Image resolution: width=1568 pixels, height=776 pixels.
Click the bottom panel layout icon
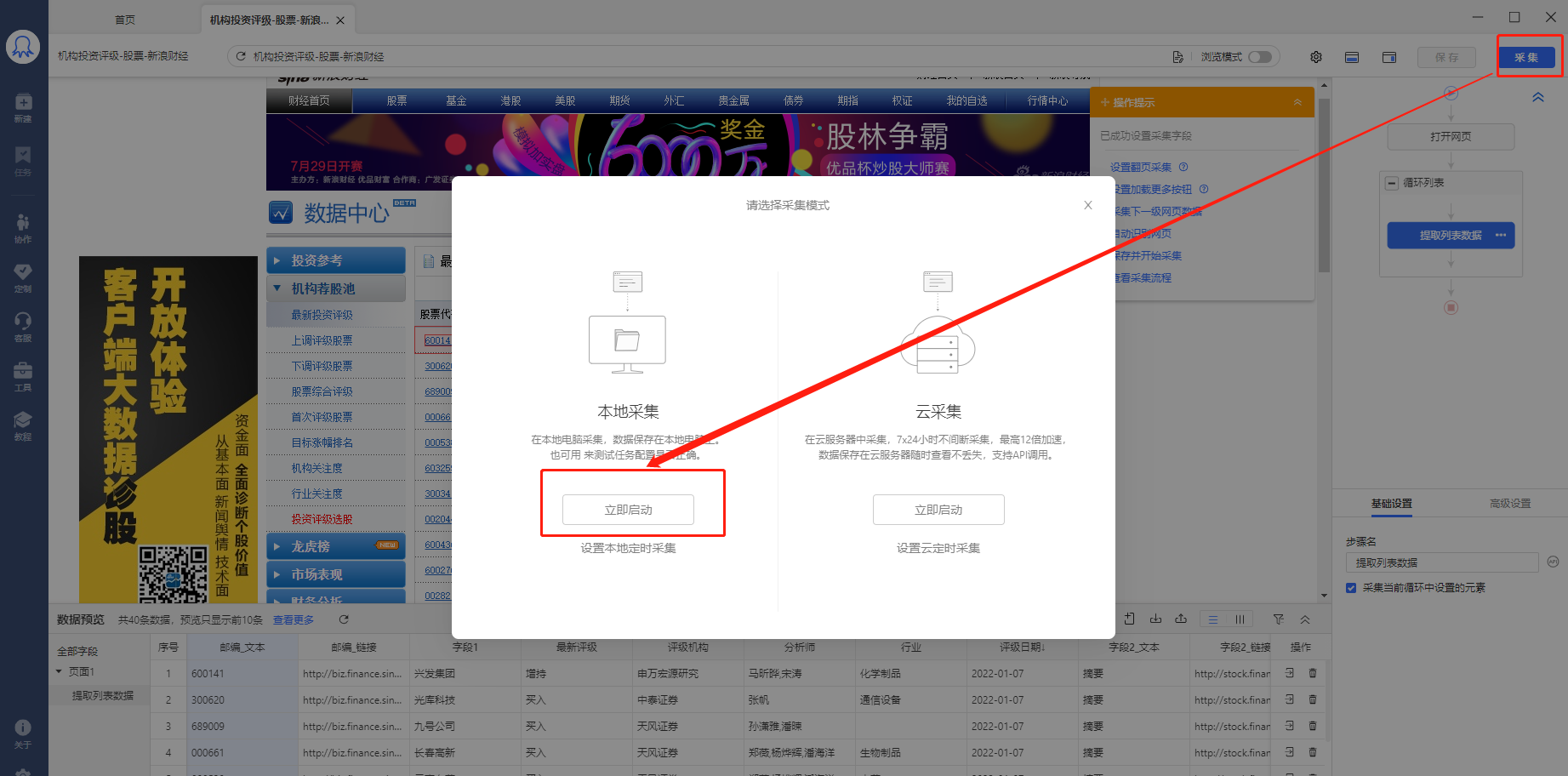point(1352,57)
